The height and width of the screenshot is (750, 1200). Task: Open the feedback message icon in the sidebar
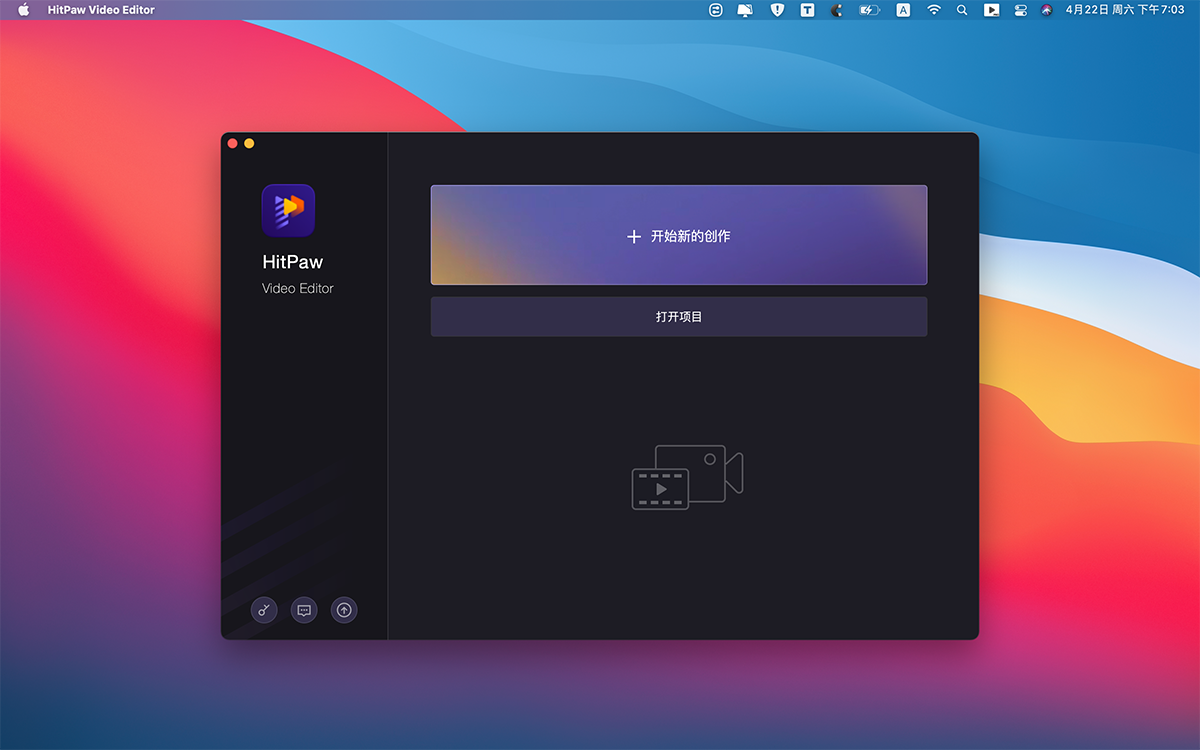pos(304,610)
